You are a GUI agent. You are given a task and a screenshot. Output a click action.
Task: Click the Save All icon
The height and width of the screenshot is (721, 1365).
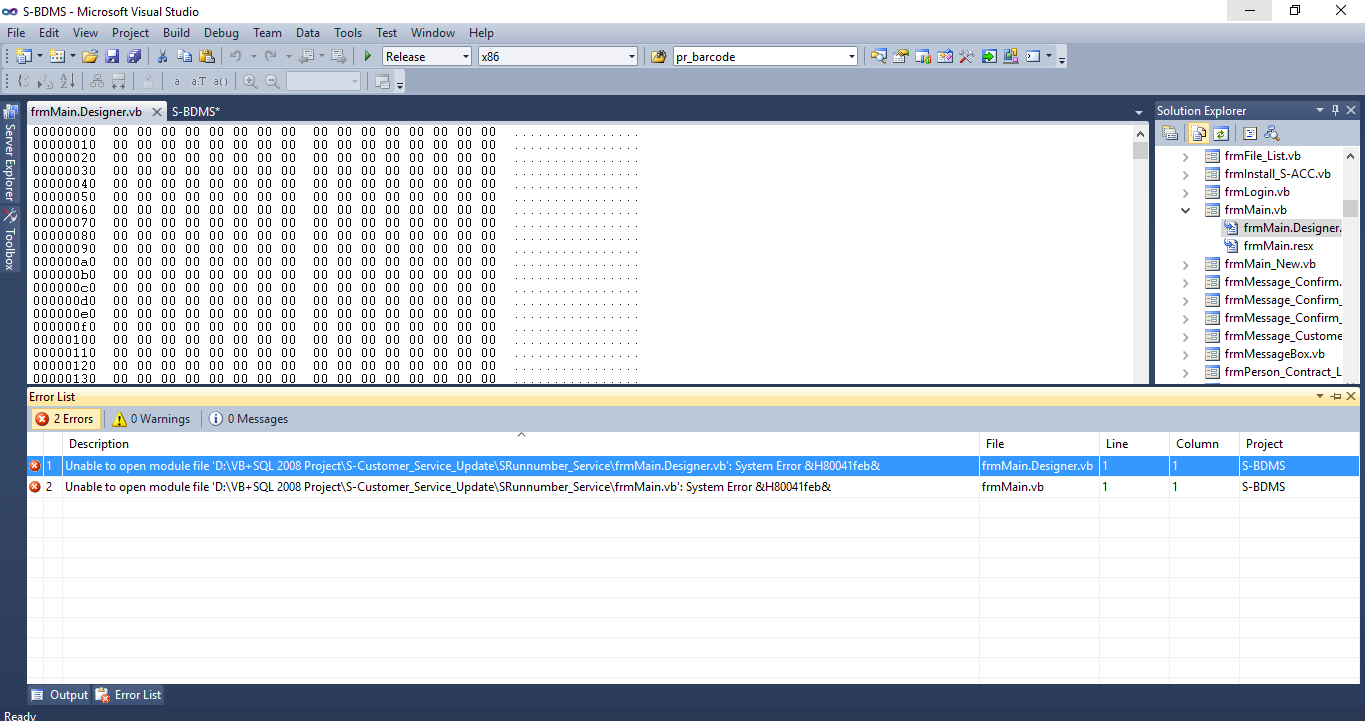[134, 56]
